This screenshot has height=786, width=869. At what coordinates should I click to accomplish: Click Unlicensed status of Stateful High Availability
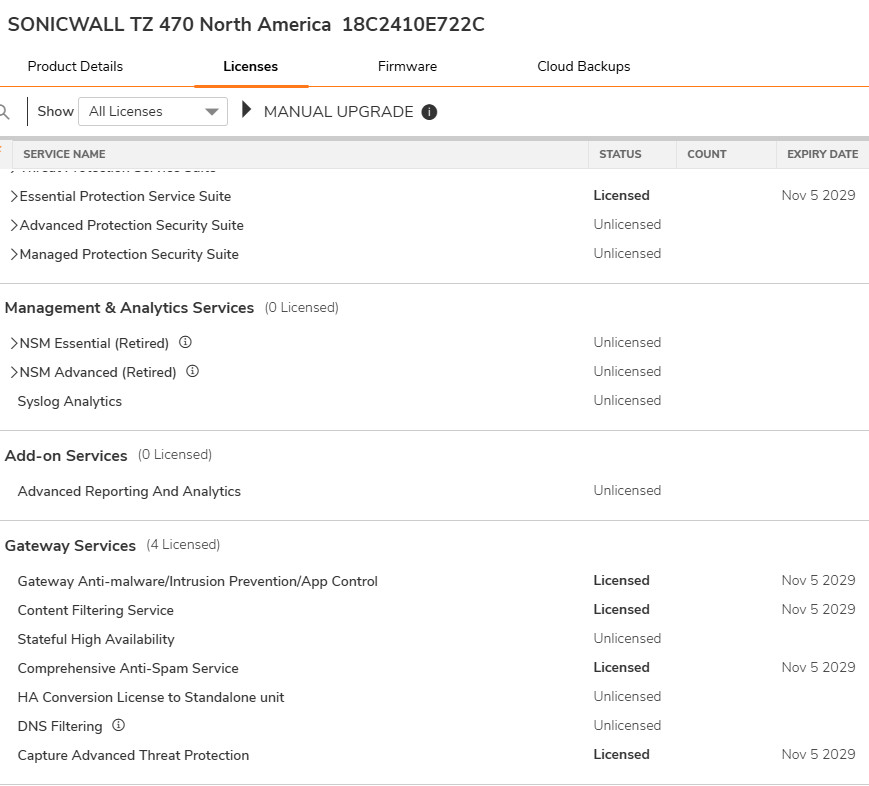click(627, 639)
